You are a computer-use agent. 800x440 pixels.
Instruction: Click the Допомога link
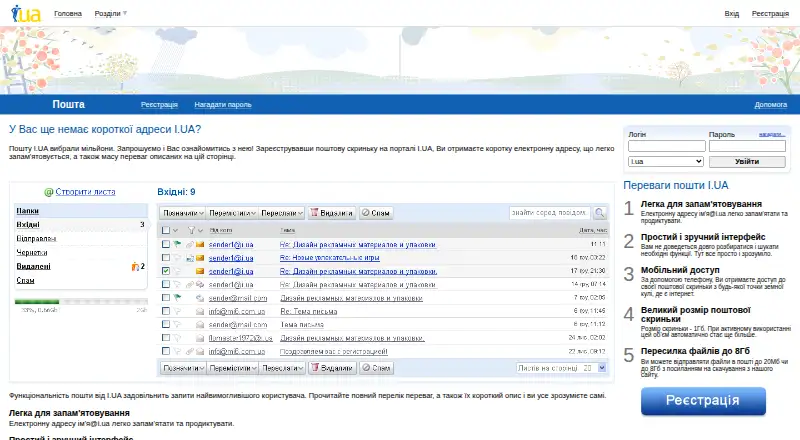[770, 105]
